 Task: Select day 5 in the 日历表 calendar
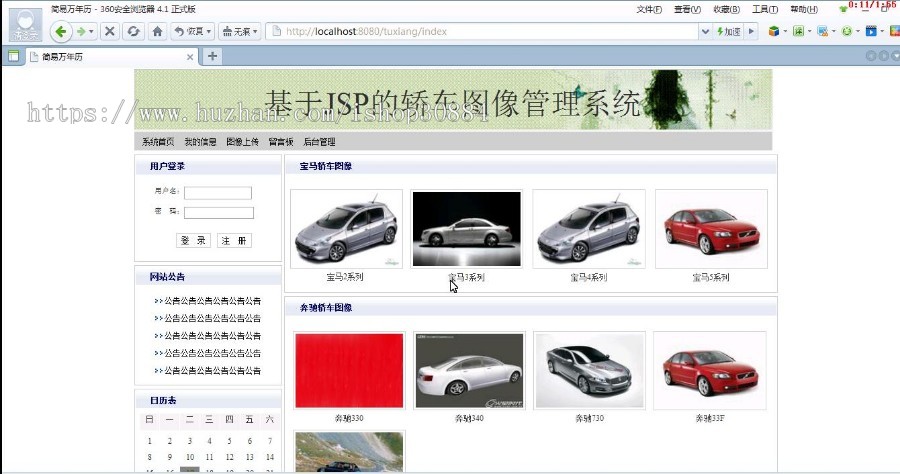tap(230, 441)
